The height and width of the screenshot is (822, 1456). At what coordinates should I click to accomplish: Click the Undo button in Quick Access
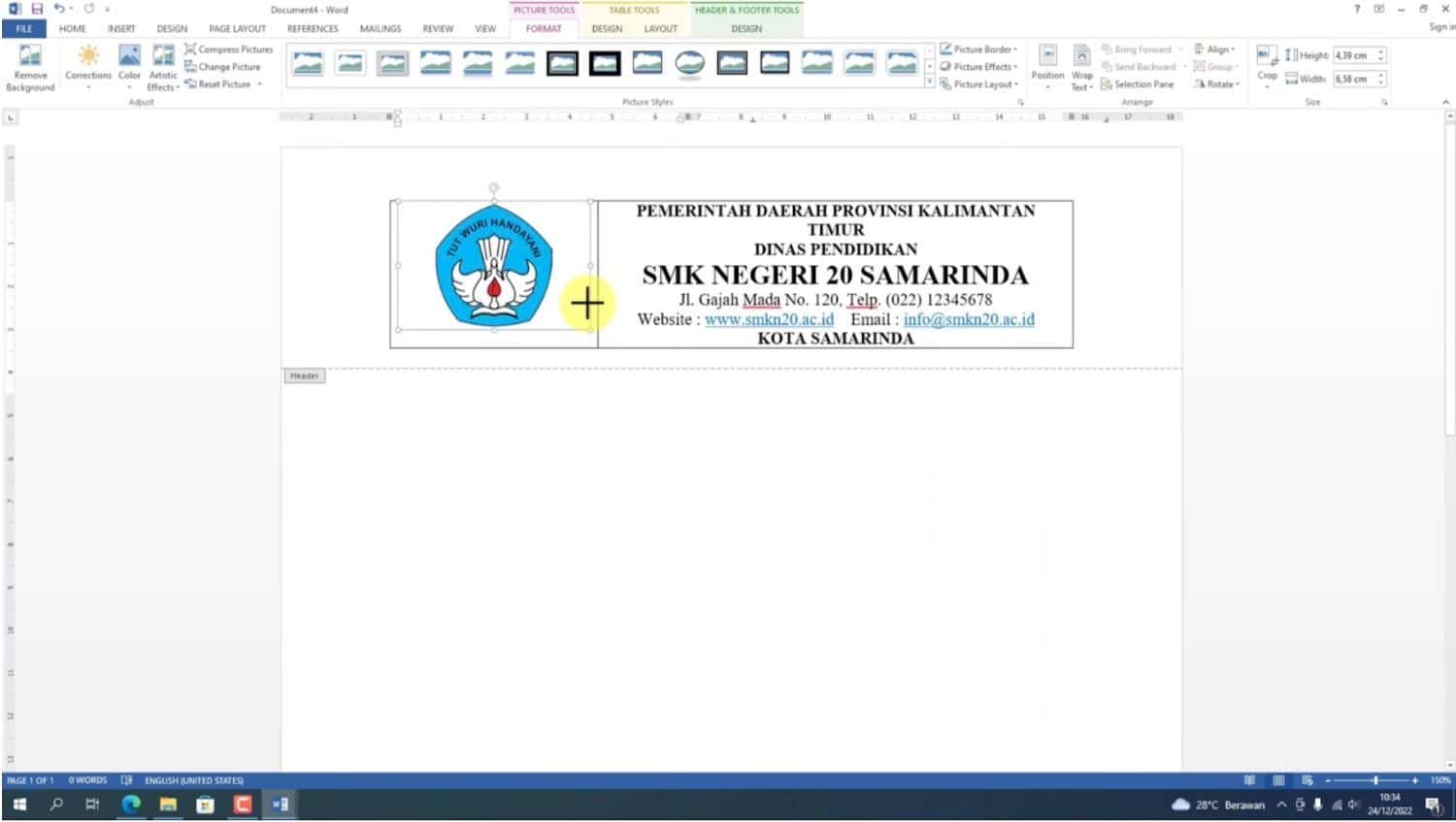(x=58, y=9)
